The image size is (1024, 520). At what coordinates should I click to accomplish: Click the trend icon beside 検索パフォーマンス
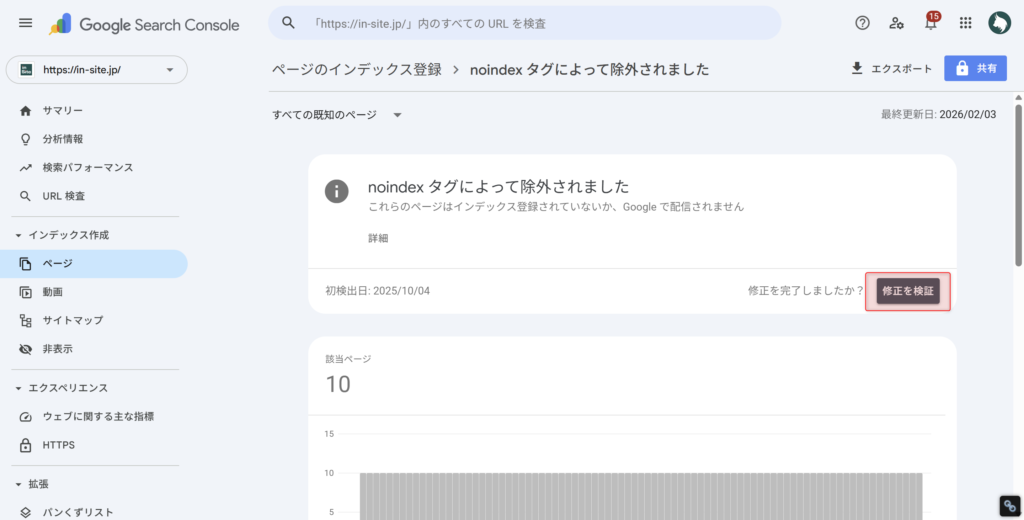[x=25, y=168]
